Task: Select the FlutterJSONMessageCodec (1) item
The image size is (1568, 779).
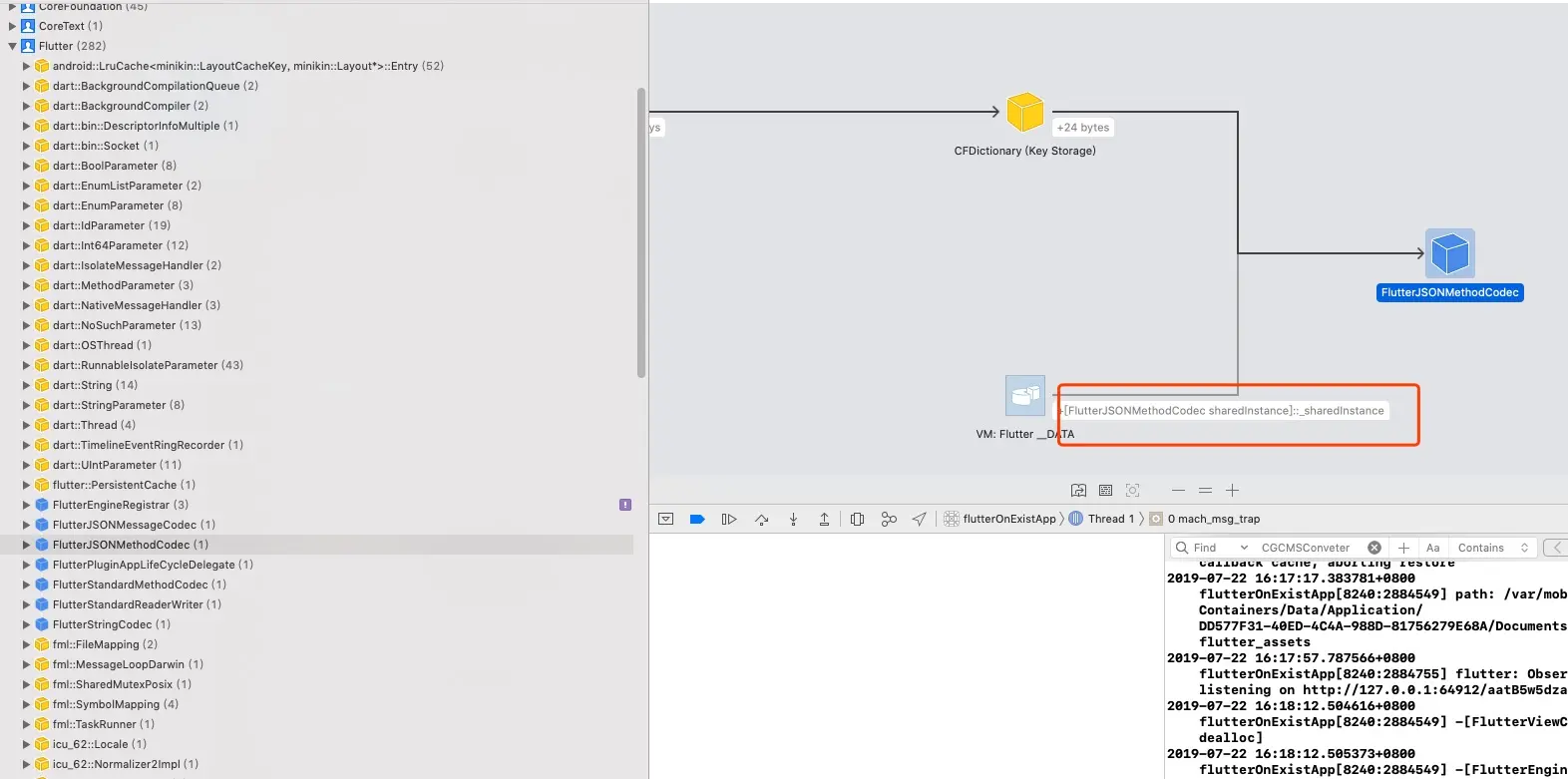Action: (134, 525)
